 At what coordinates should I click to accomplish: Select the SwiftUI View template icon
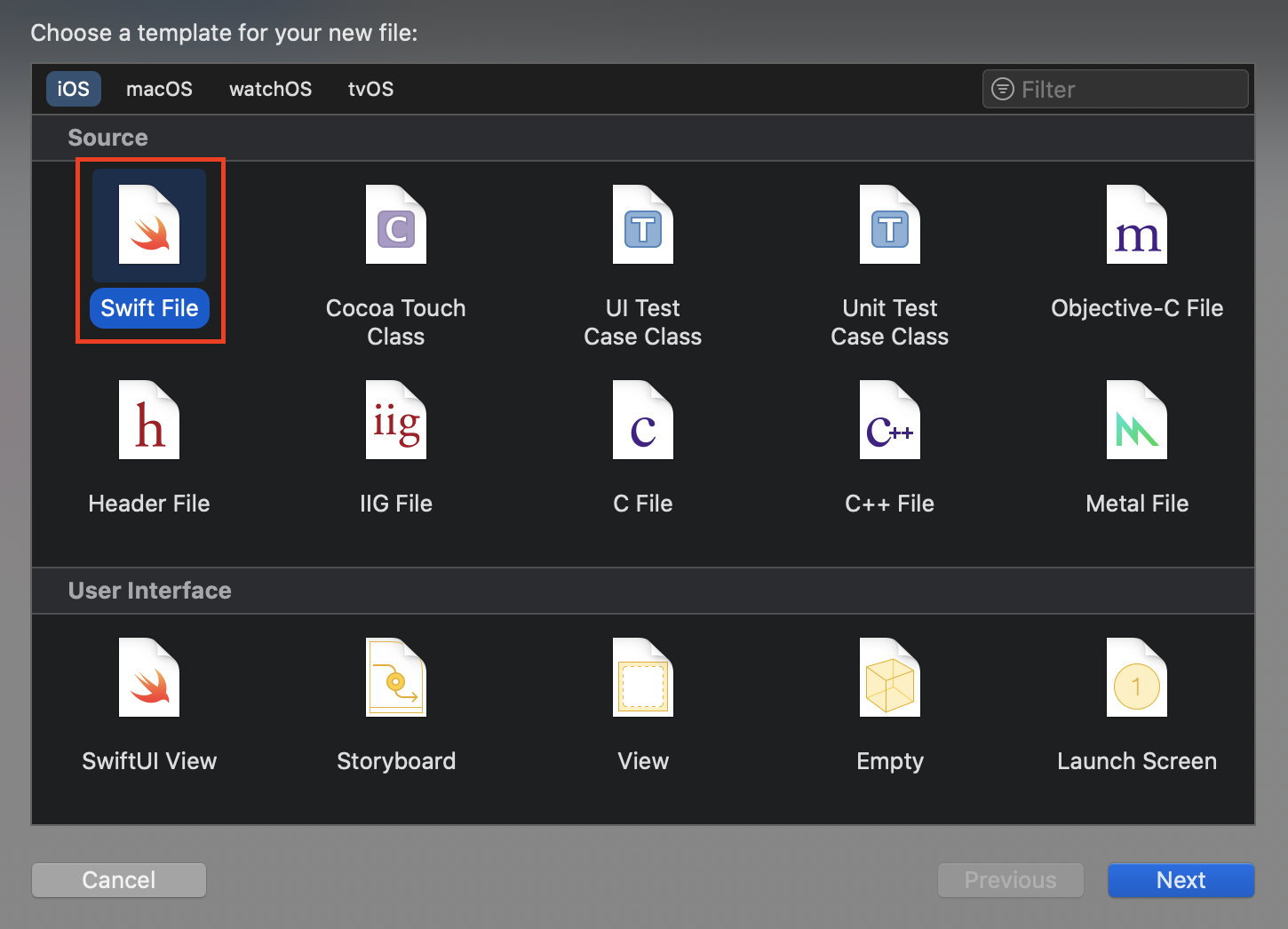[149, 678]
